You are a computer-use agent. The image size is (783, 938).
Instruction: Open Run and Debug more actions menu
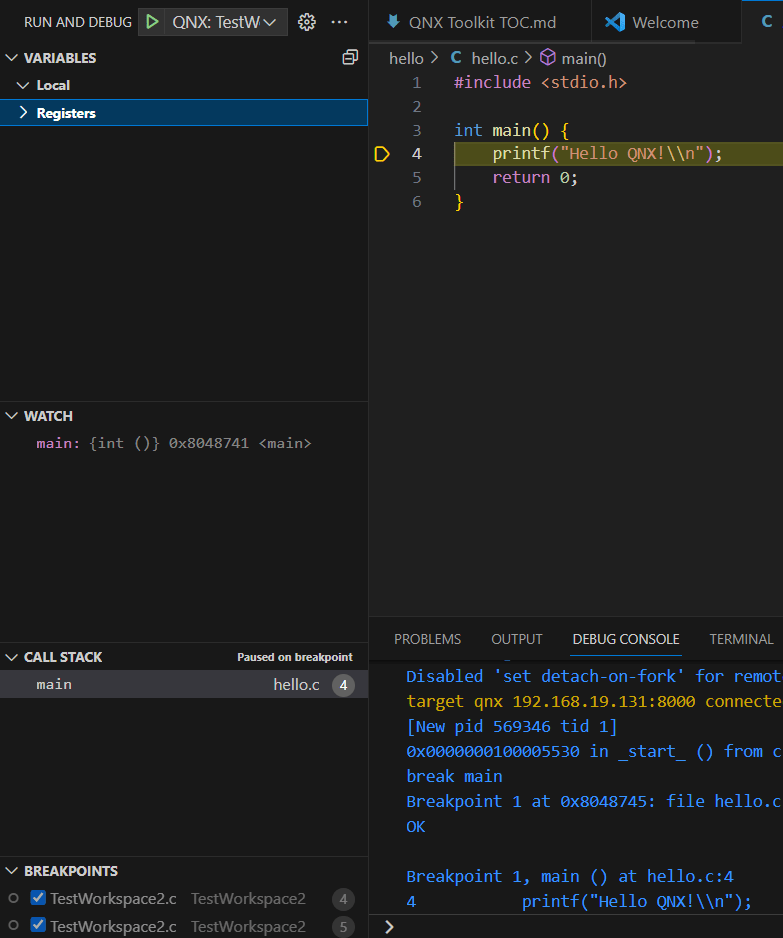[x=339, y=22]
